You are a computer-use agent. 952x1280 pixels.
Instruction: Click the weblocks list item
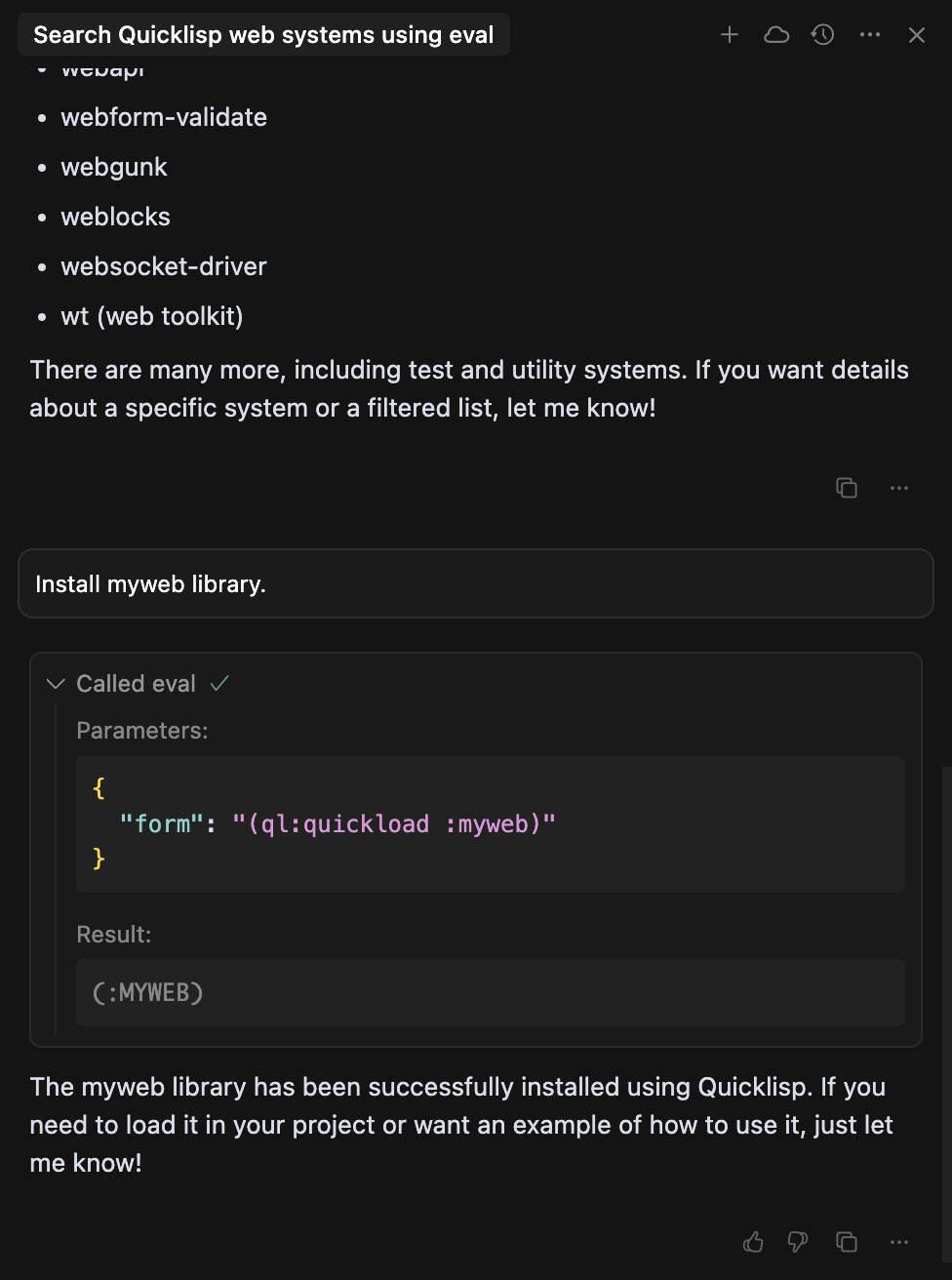[115, 217]
